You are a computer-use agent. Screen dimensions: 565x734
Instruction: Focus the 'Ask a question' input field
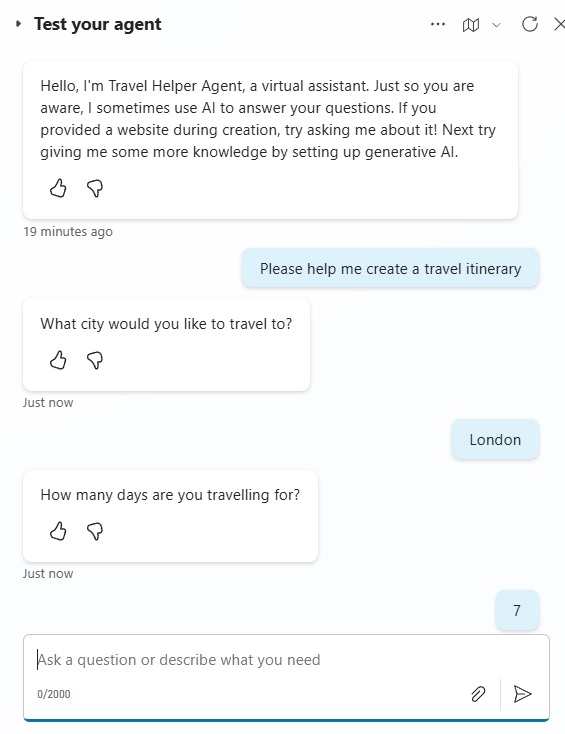click(x=286, y=660)
